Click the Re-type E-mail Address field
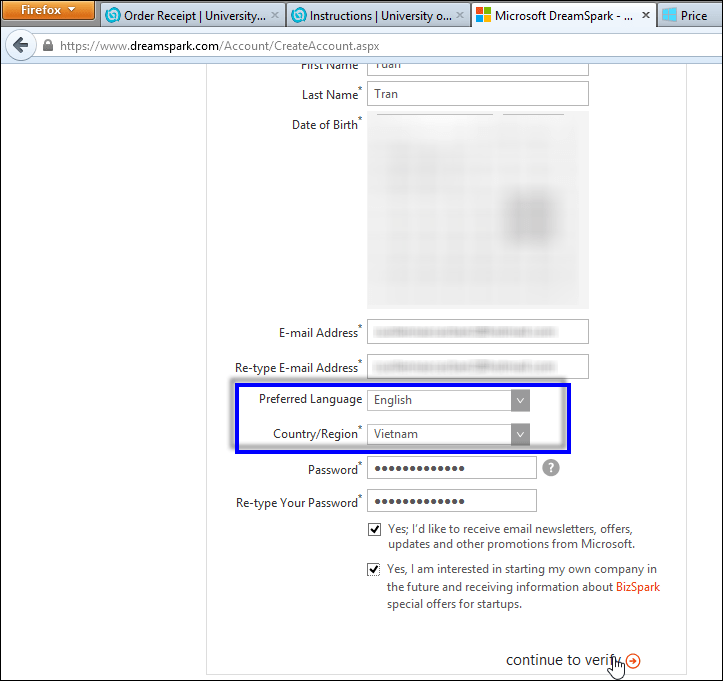This screenshot has height=681, width=723. [x=478, y=367]
